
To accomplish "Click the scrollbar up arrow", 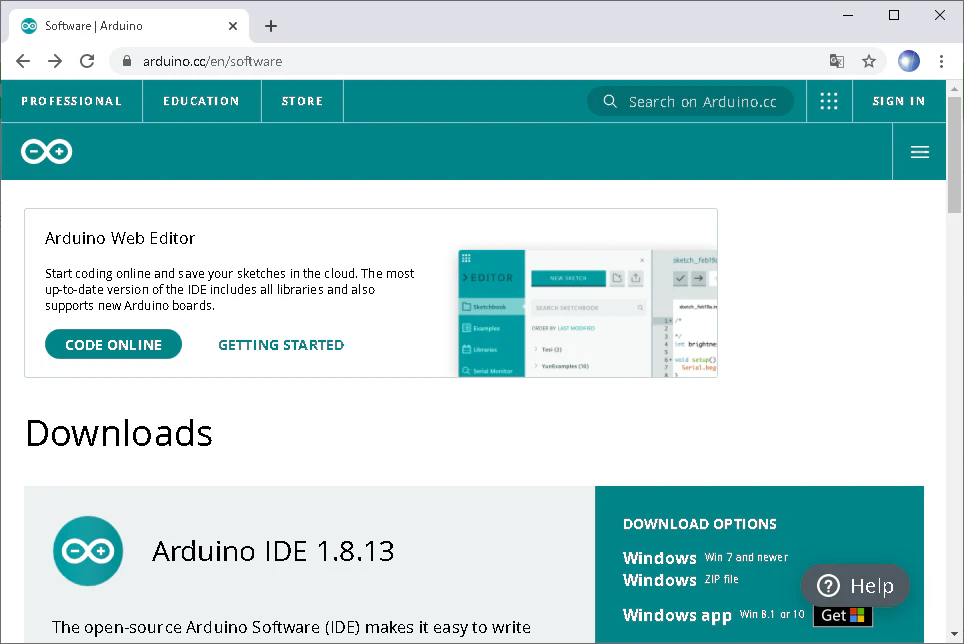I will tap(954, 89).
